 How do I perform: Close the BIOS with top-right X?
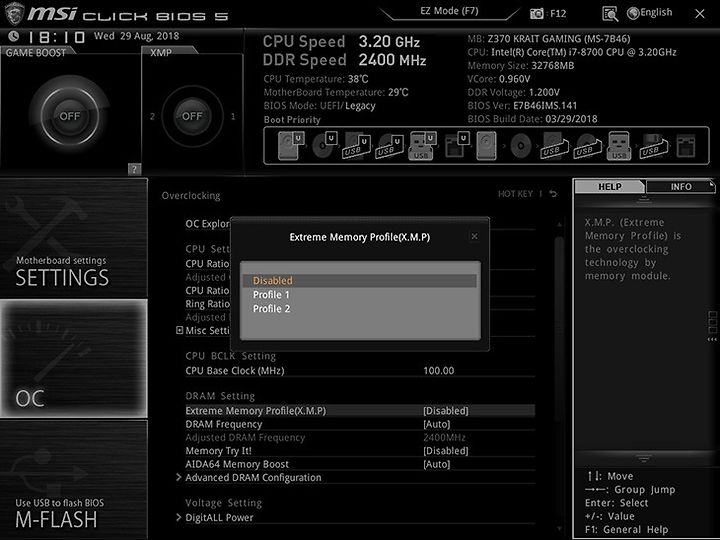[x=699, y=14]
